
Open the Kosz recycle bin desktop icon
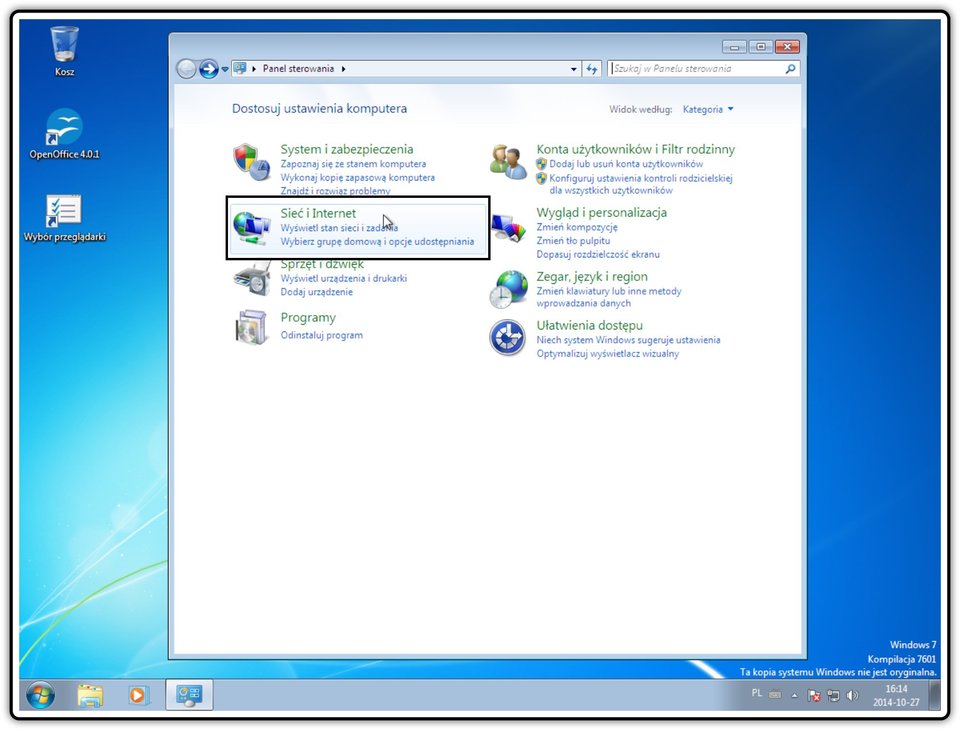point(64,51)
